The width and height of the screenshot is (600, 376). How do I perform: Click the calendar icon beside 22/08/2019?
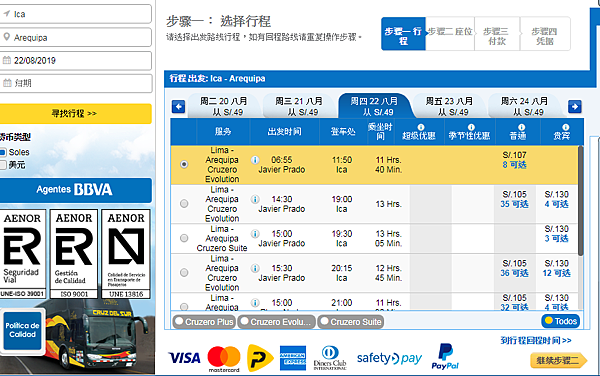(x=7, y=60)
